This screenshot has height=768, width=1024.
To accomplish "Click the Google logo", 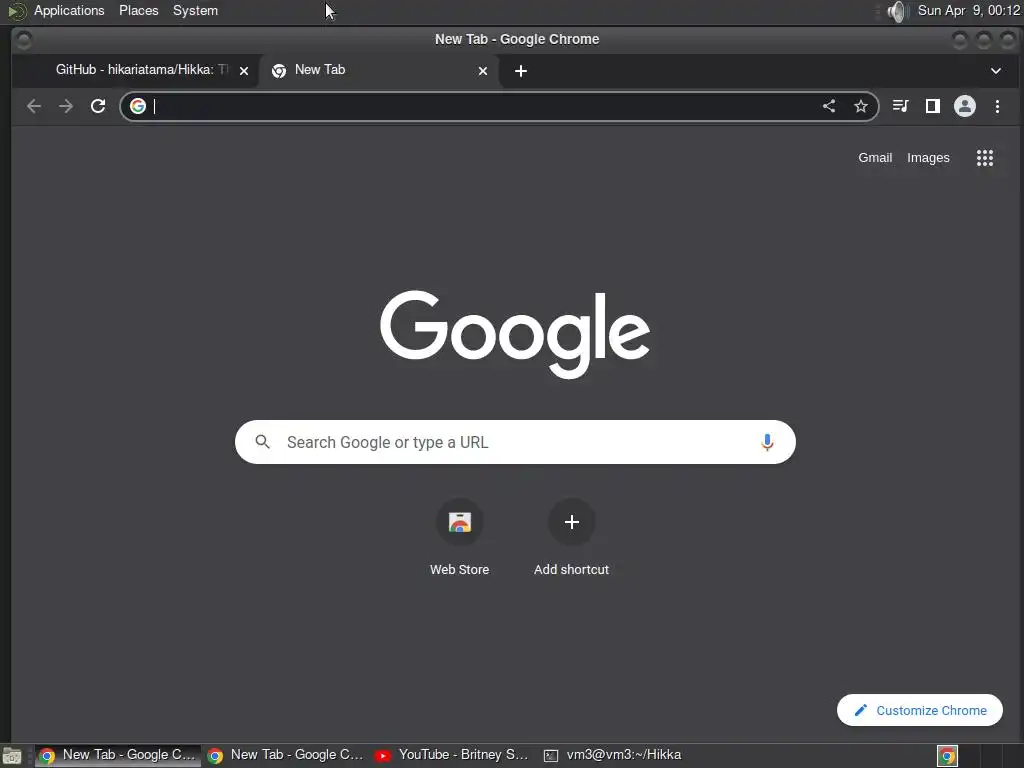I will [x=515, y=334].
